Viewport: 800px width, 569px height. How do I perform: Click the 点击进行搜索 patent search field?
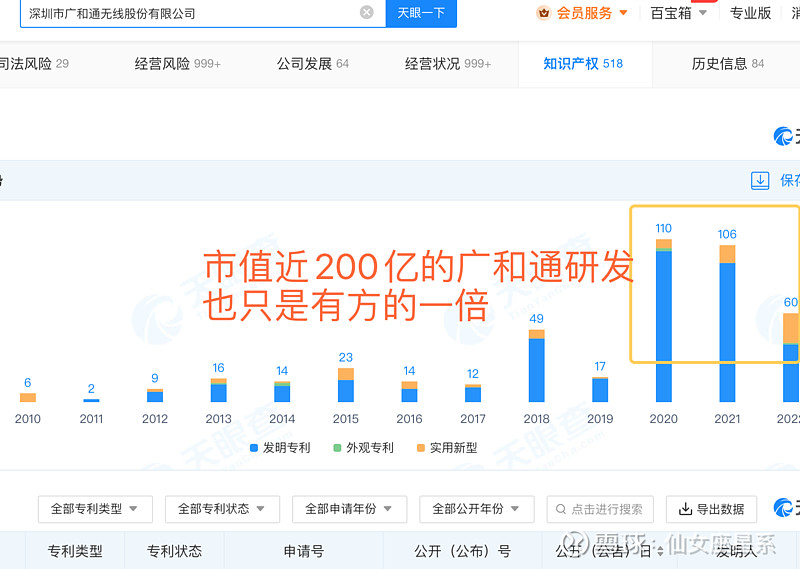point(600,509)
